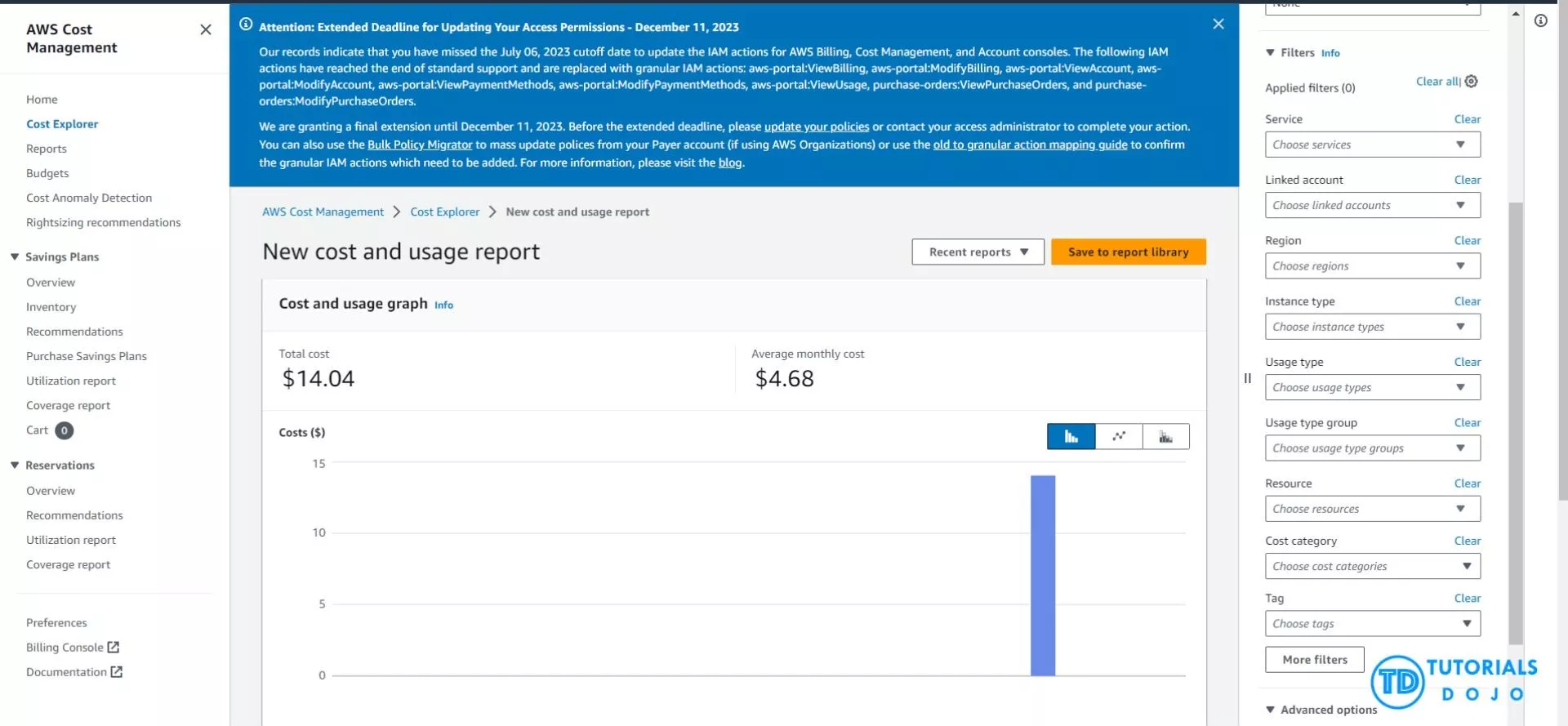Open the Choose services dropdown
This screenshot has width=1568, height=726.
pos(1372,145)
